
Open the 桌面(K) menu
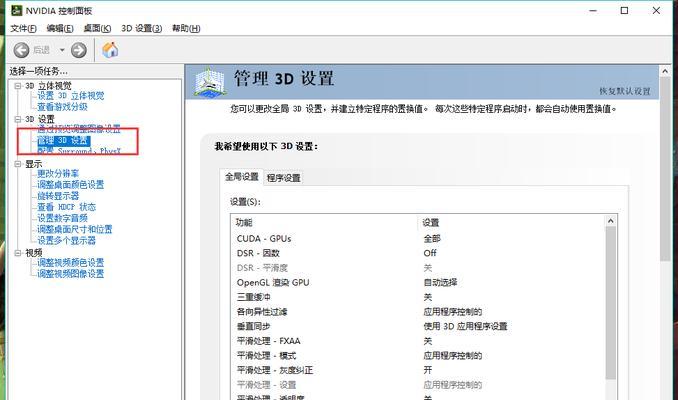[x=97, y=29]
